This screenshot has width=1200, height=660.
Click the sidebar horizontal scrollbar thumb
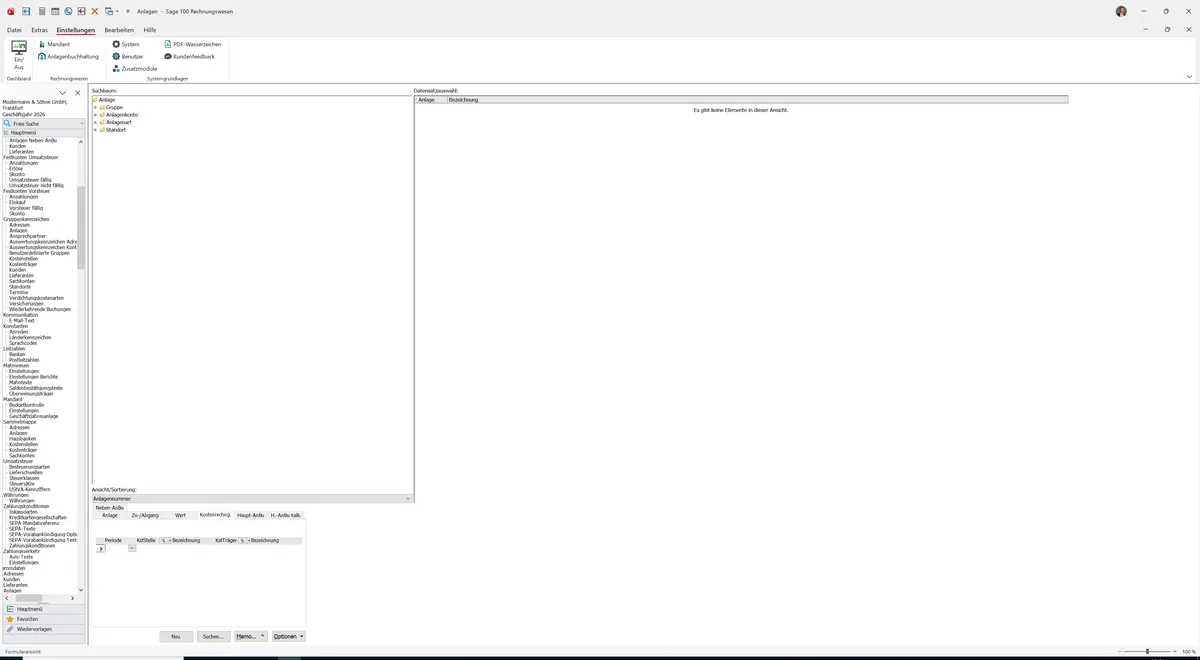[x=28, y=598]
